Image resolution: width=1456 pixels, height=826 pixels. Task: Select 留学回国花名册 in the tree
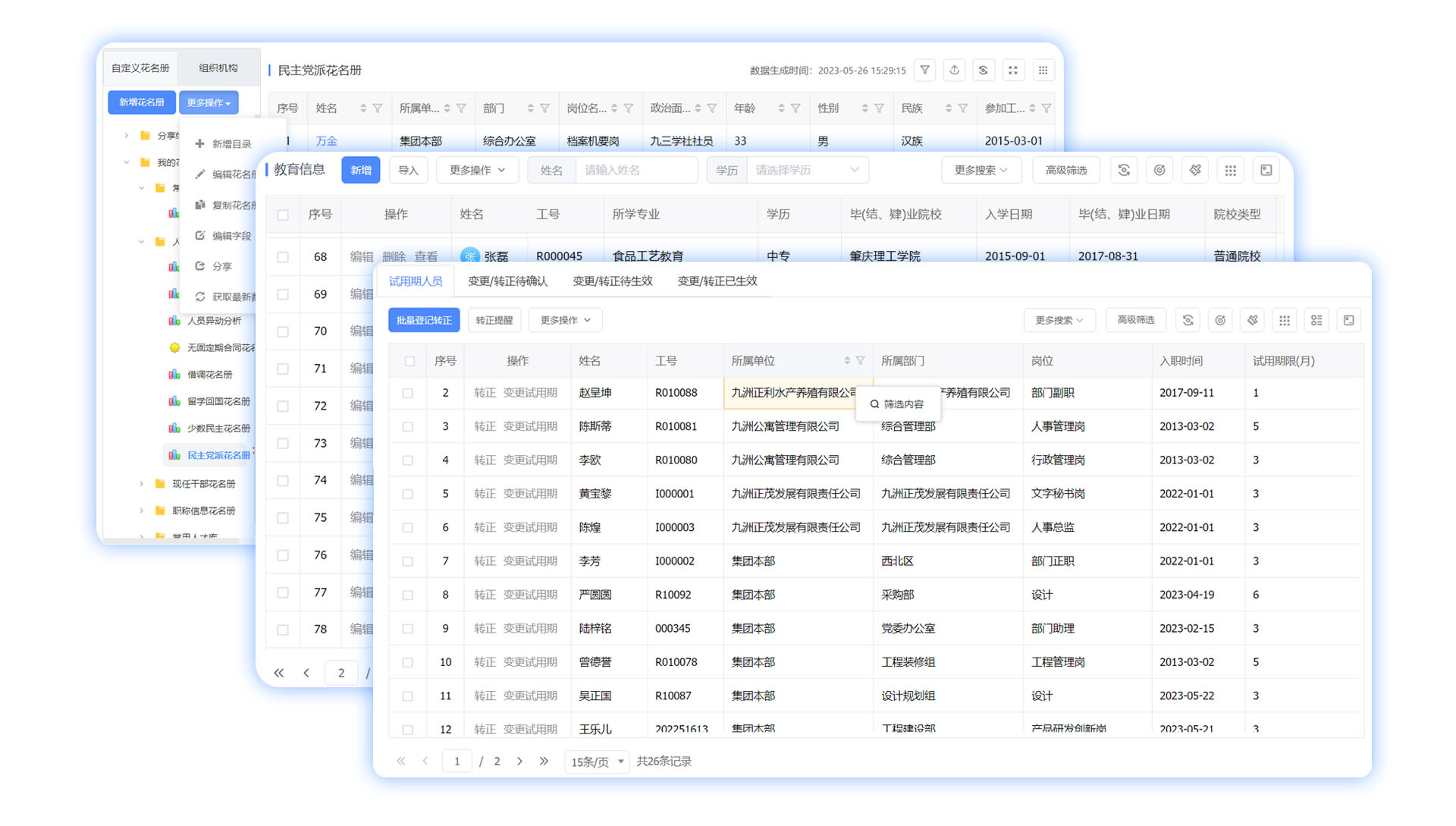[218, 401]
